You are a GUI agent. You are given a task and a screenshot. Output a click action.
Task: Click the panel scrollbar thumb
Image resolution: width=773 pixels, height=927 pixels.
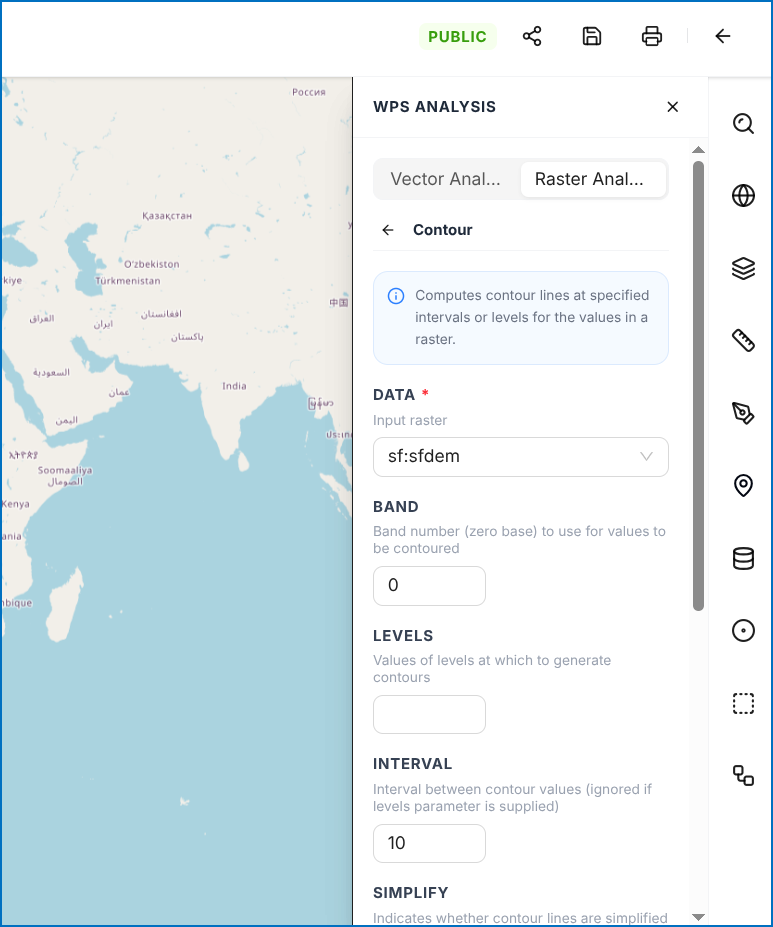[699, 385]
